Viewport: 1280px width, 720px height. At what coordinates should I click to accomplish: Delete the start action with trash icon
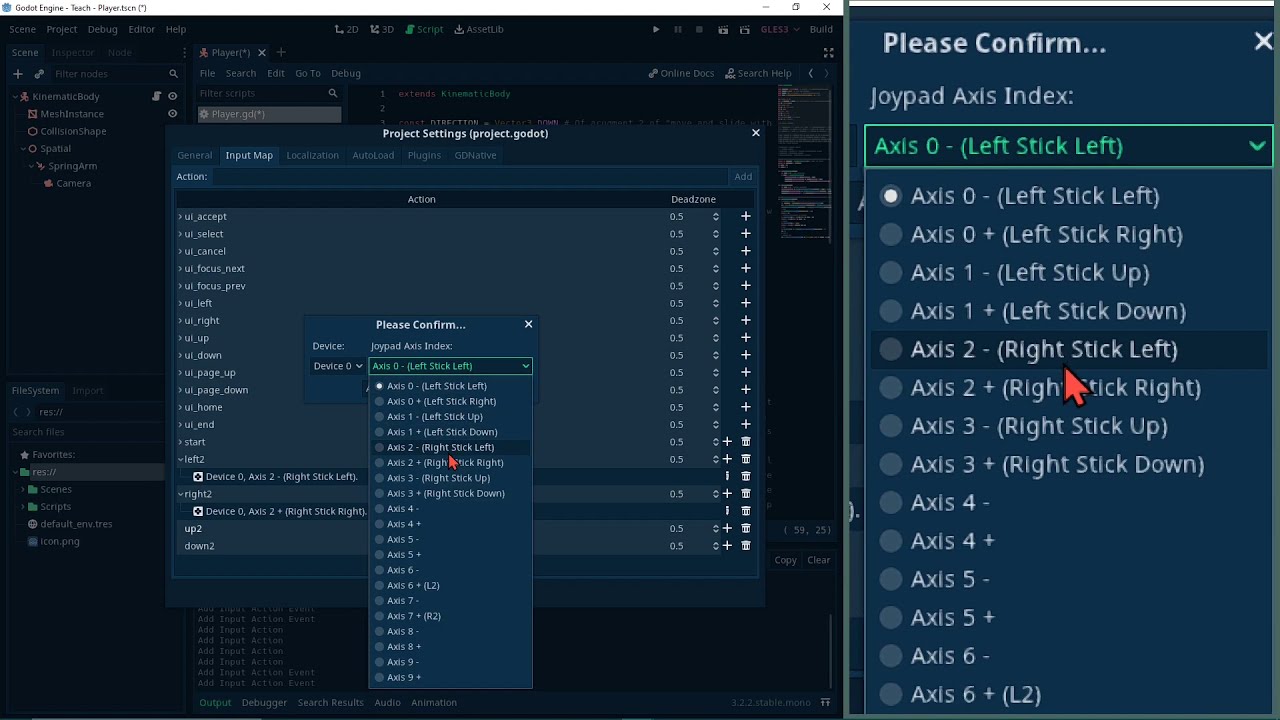[x=746, y=442]
